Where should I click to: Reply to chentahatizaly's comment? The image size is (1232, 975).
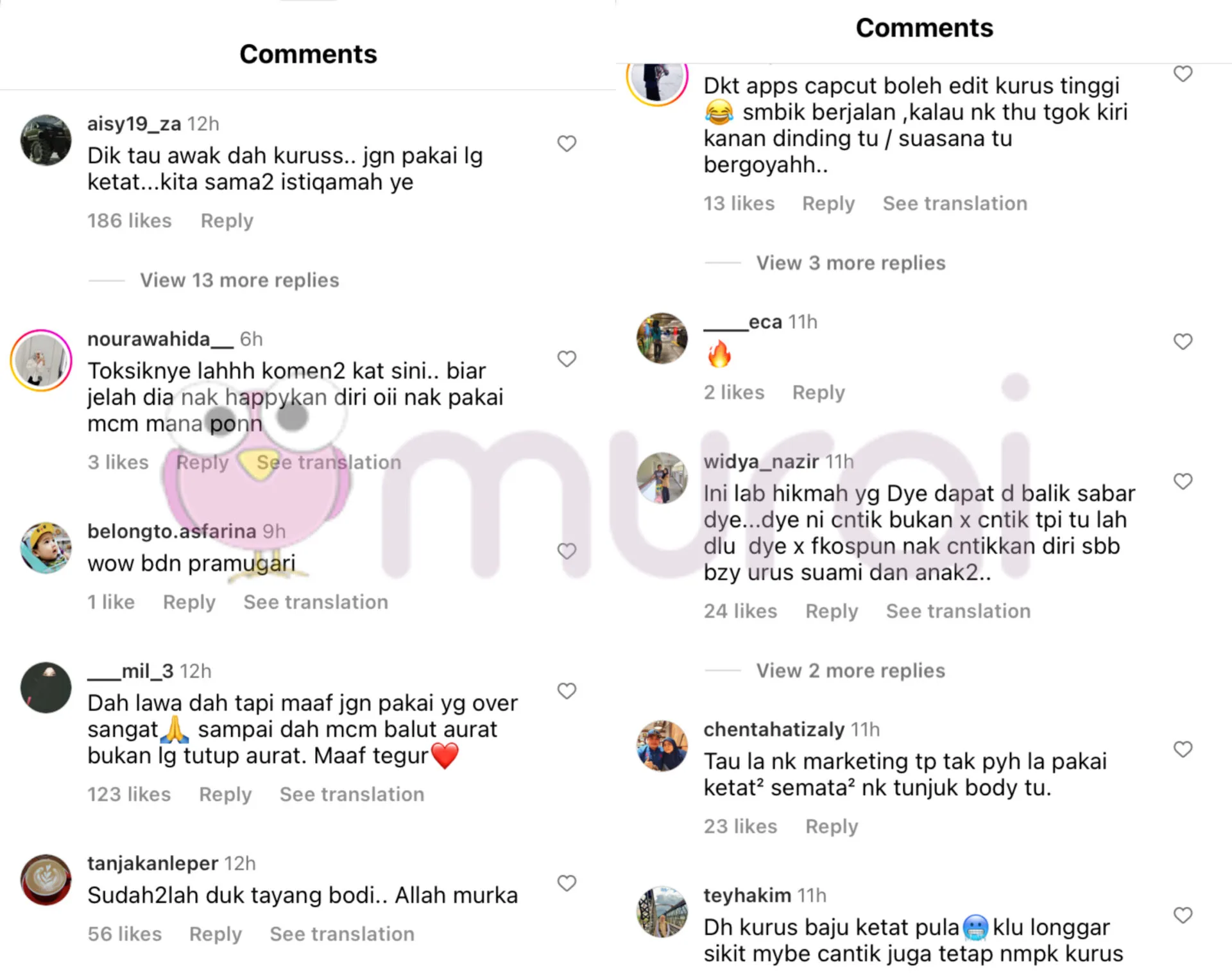[x=832, y=826]
